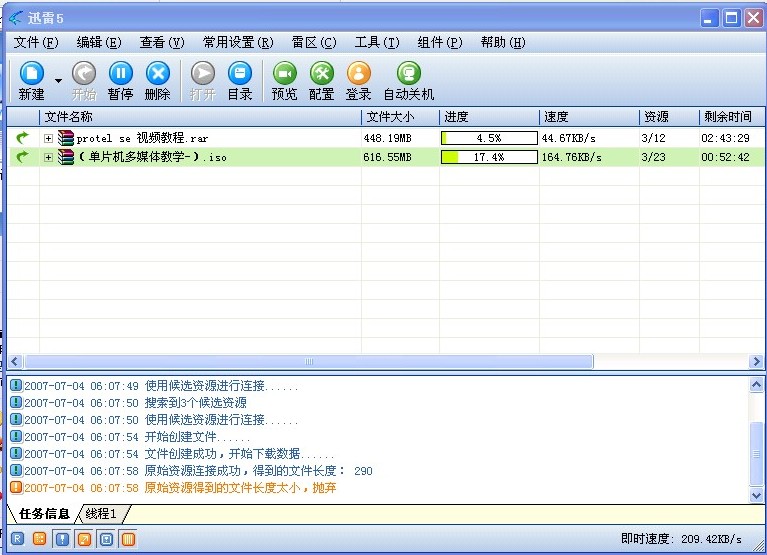767x555 pixels.
Task: Sort by the 剩余时间 column header
Action: click(731, 117)
